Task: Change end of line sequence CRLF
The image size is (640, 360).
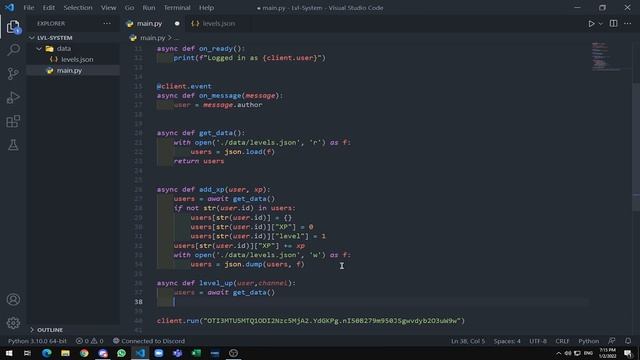Action: 562,341
